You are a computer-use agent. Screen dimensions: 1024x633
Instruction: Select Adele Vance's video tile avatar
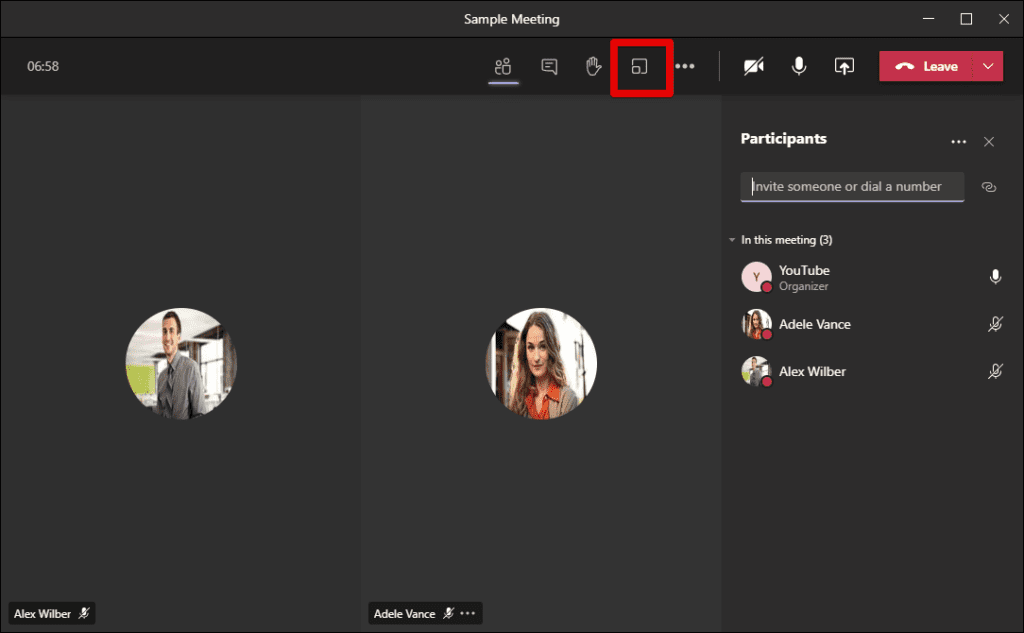tap(541, 363)
